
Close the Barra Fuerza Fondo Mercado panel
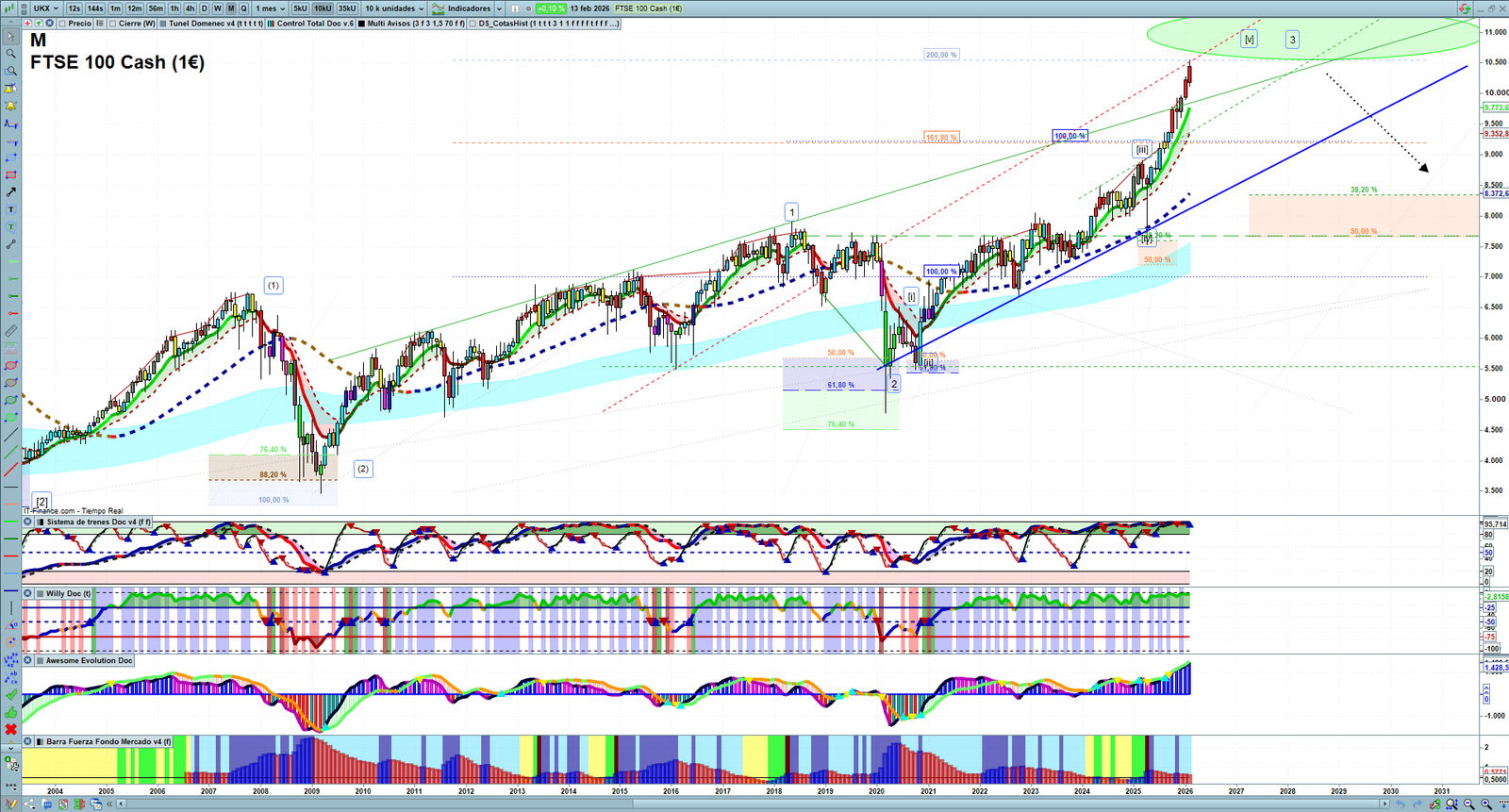(28, 742)
